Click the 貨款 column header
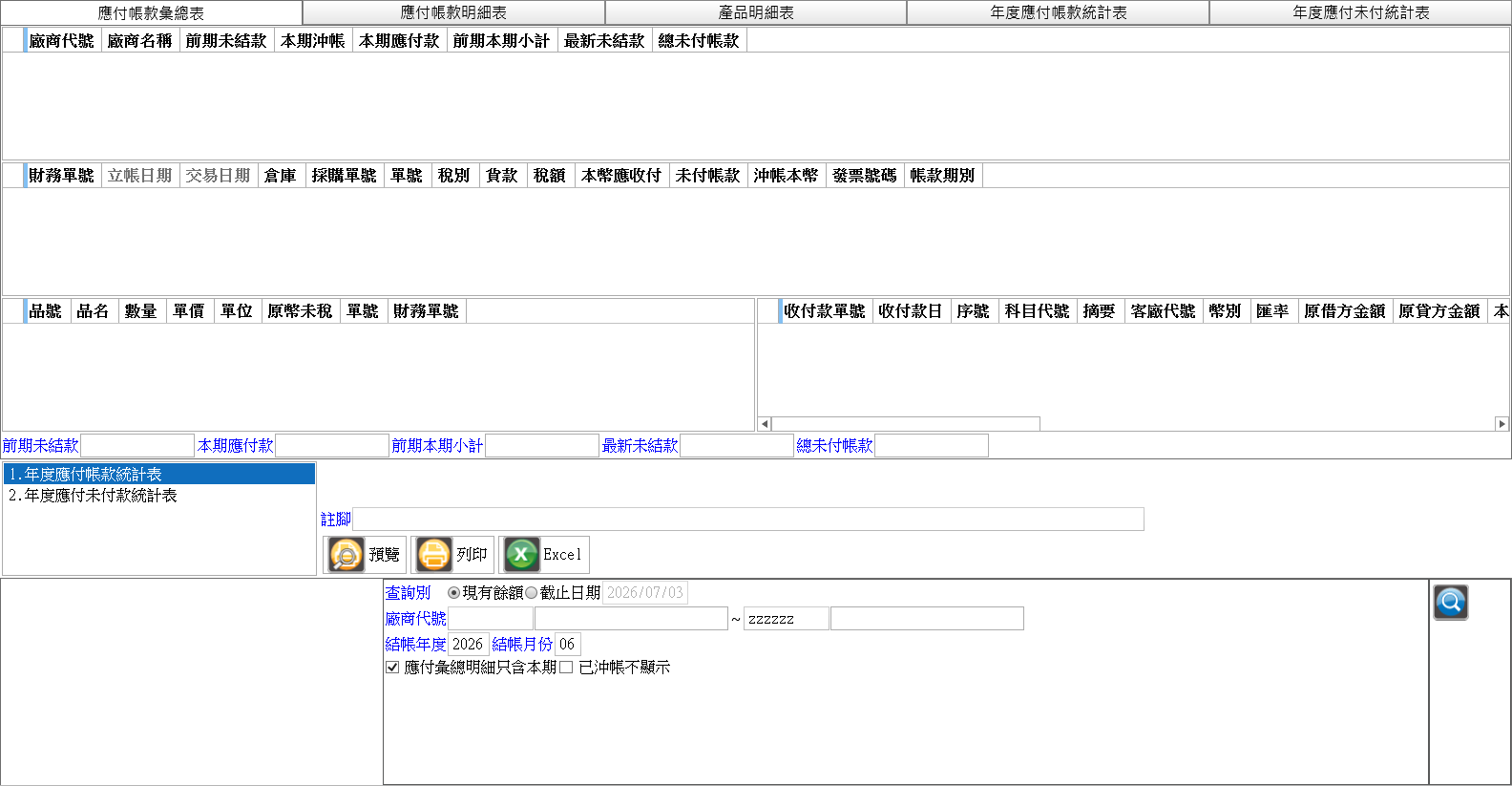 point(503,176)
